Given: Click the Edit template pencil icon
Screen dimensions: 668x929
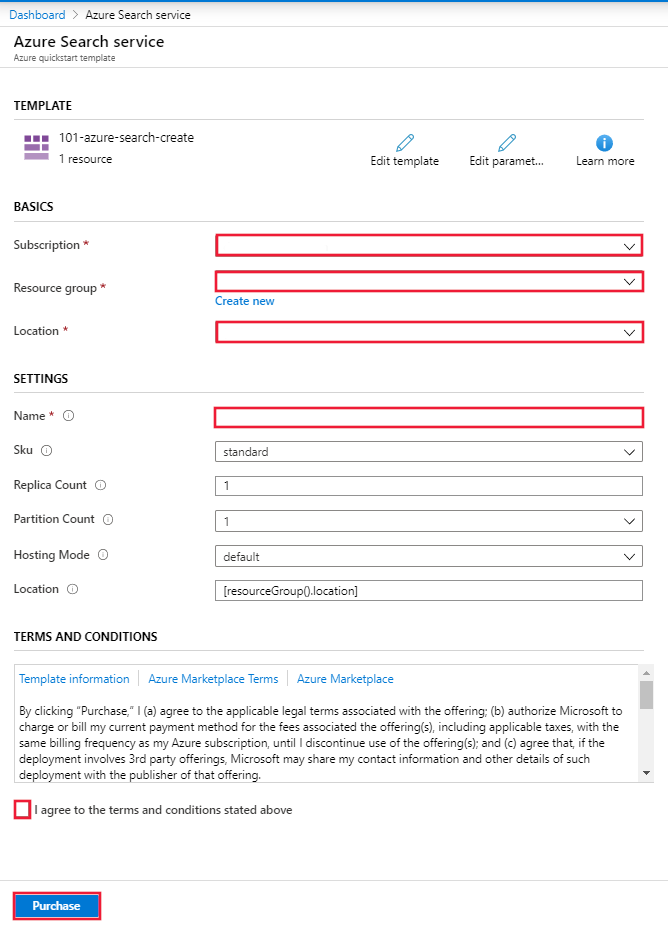Looking at the screenshot, I should (x=404, y=143).
